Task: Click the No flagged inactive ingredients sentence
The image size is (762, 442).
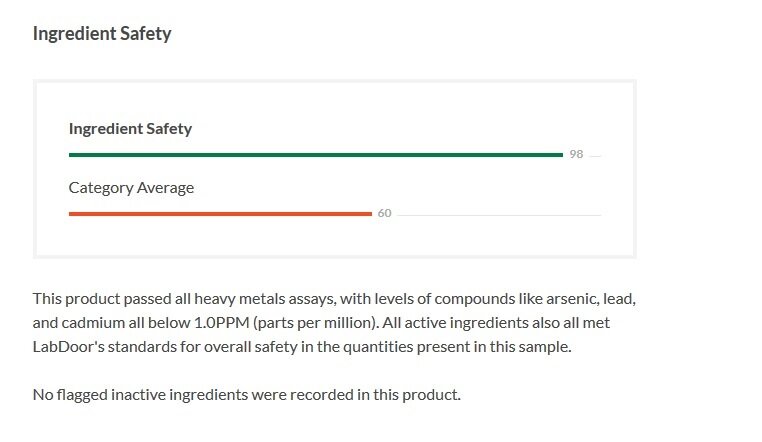Action: (246, 395)
